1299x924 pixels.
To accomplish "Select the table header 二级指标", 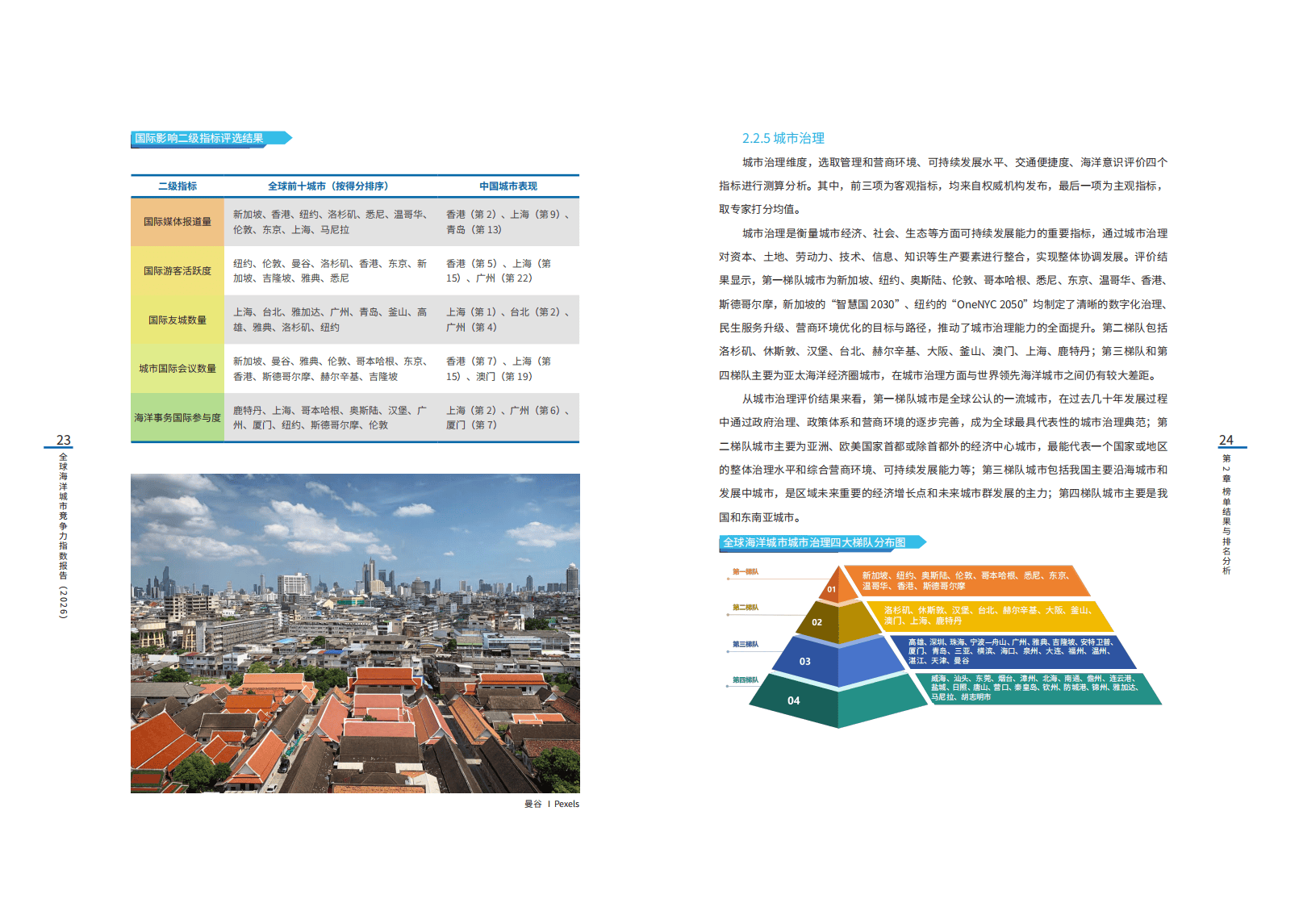I will (178, 186).
